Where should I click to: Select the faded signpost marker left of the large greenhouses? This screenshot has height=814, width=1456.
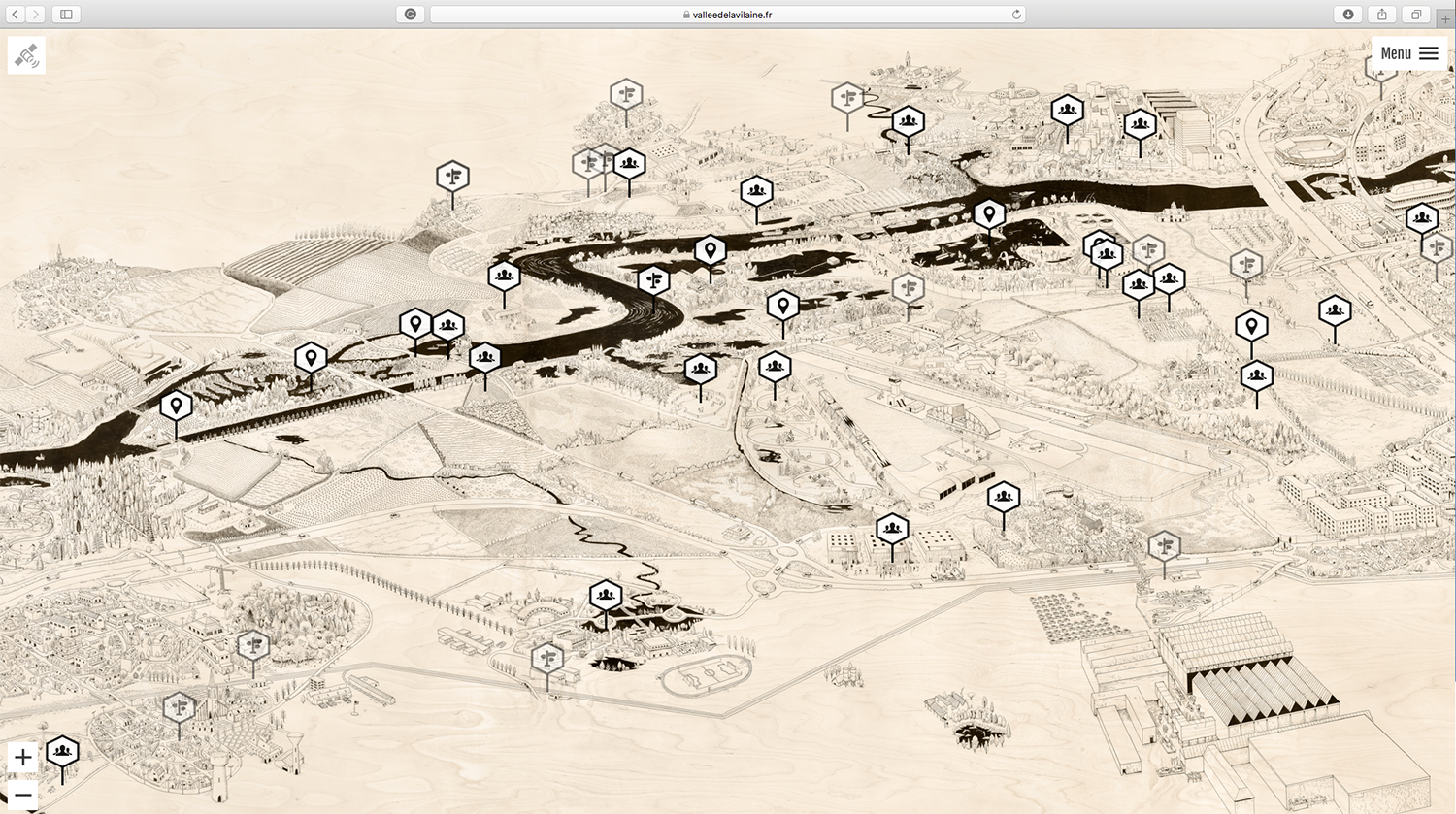(1164, 546)
